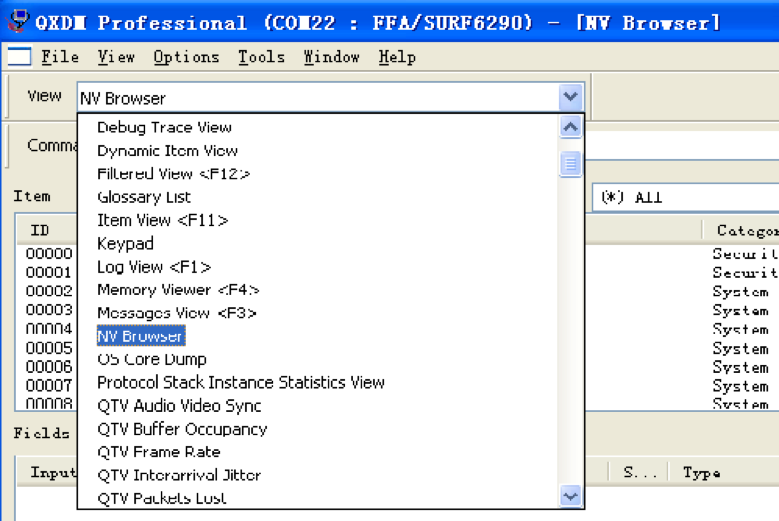
Task: Select Messages View <F3> entry
Action: pyautogui.click(x=177, y=313)
